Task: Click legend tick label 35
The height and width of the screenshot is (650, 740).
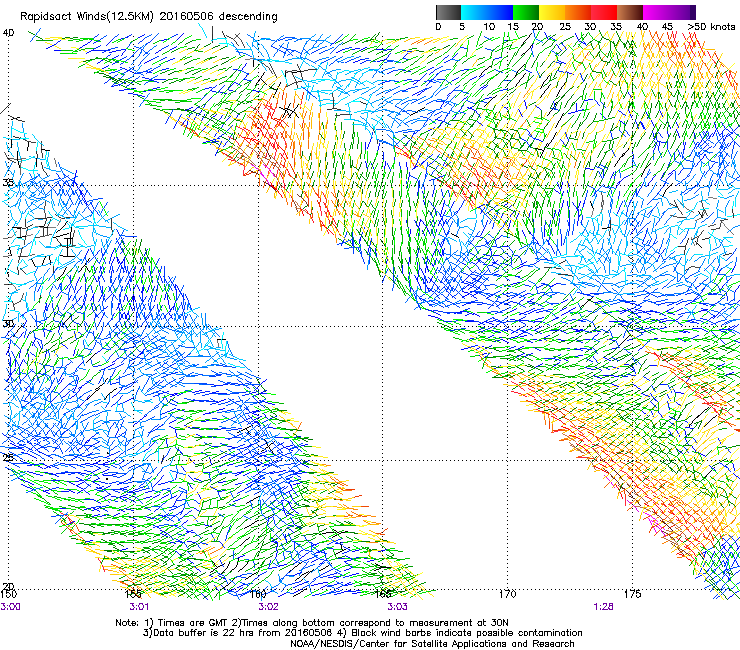Action: point(616,26)
